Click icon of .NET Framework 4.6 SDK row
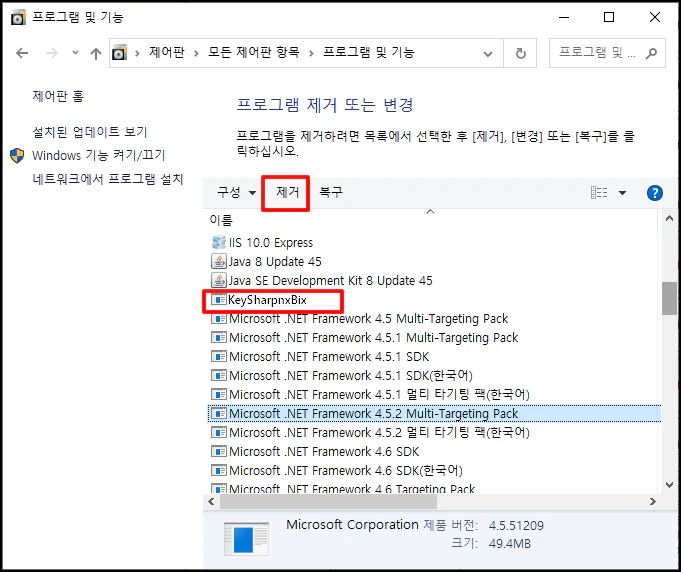Image resolution: width=681 pixels, height=572 pixels. coord(218,452)
